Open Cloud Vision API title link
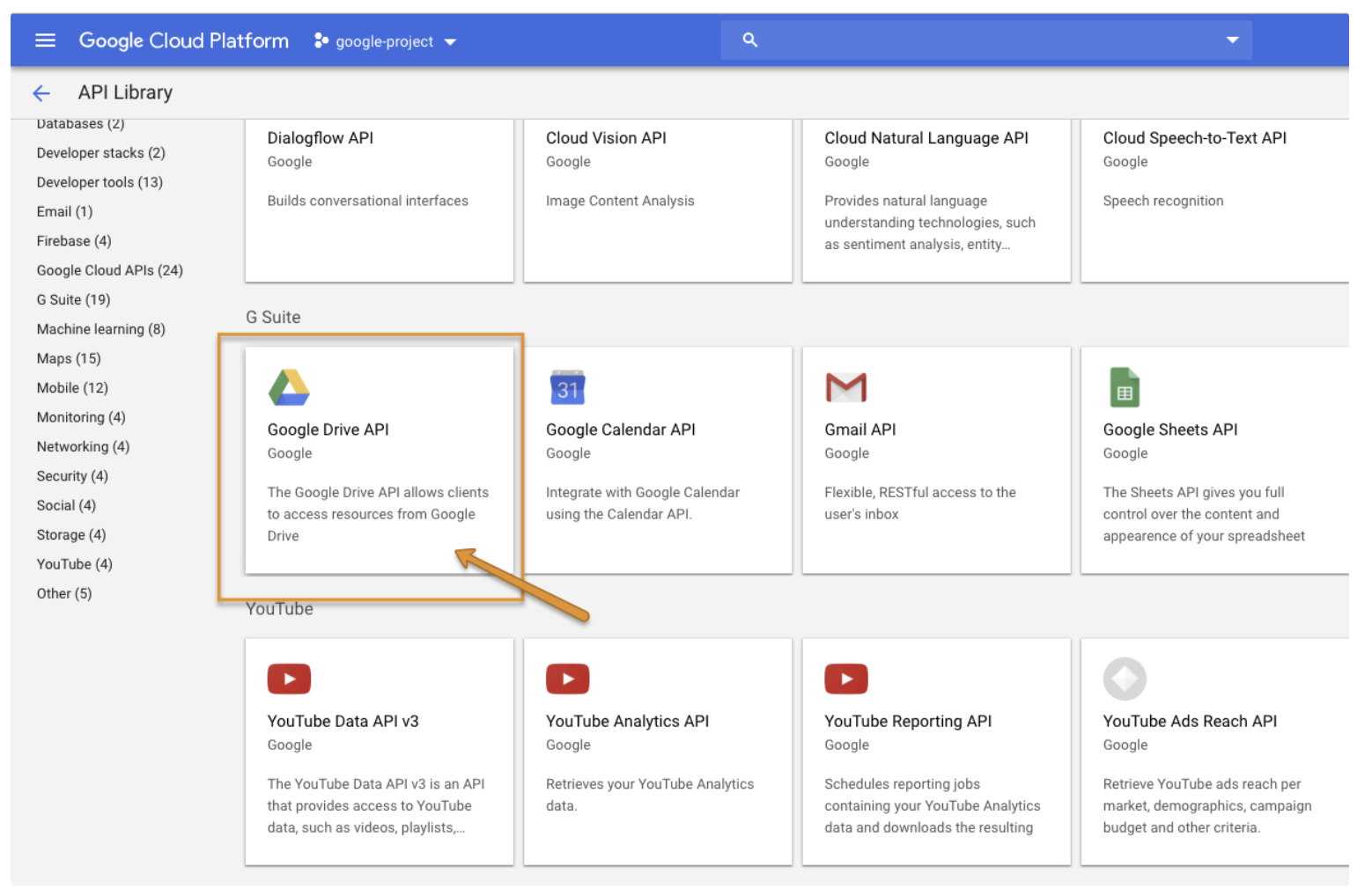The width and height of the screenshot is (1372, 896). [x=606, y=138]
